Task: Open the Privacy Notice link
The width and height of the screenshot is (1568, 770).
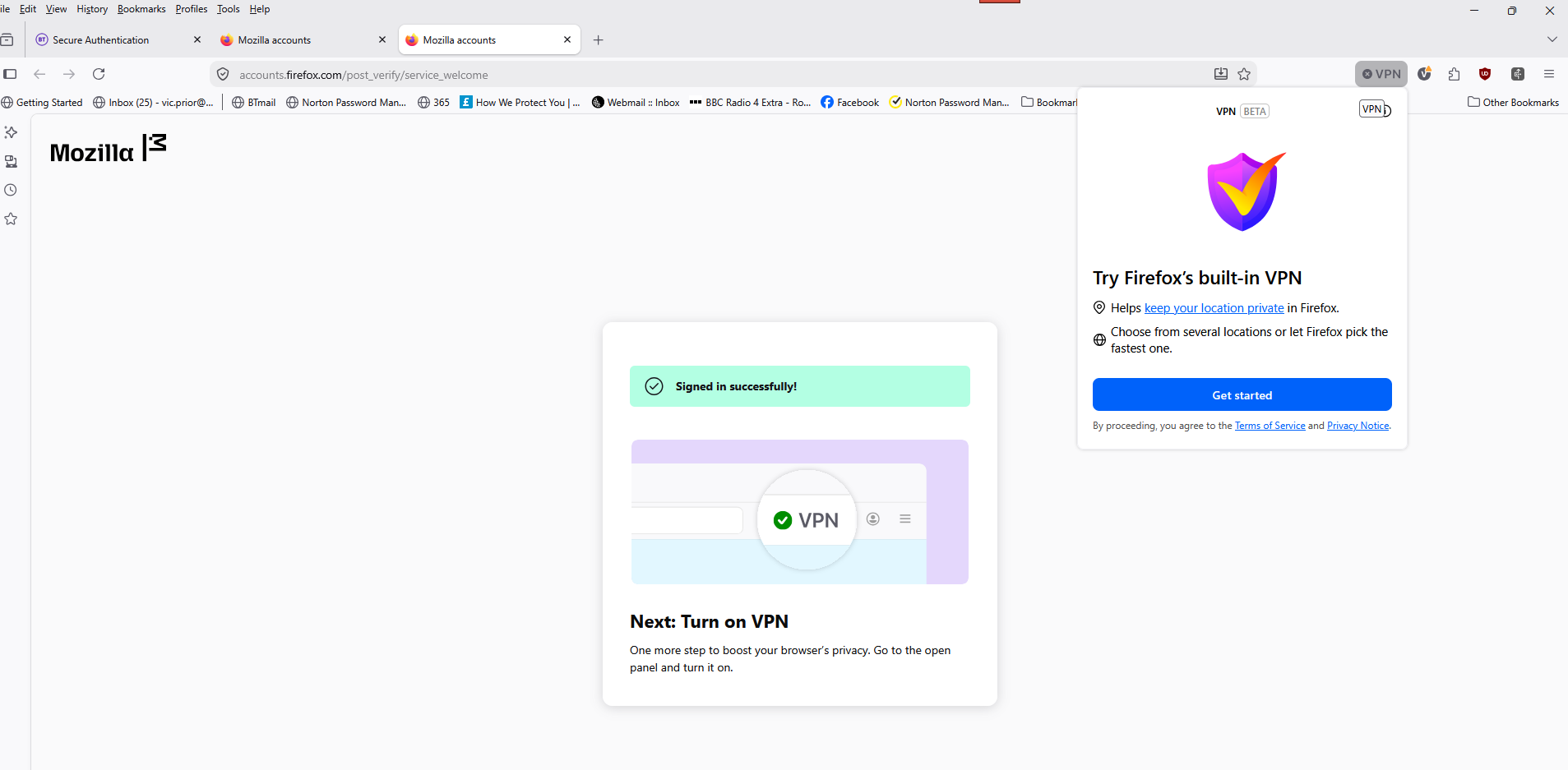Action: point(1358,426)
